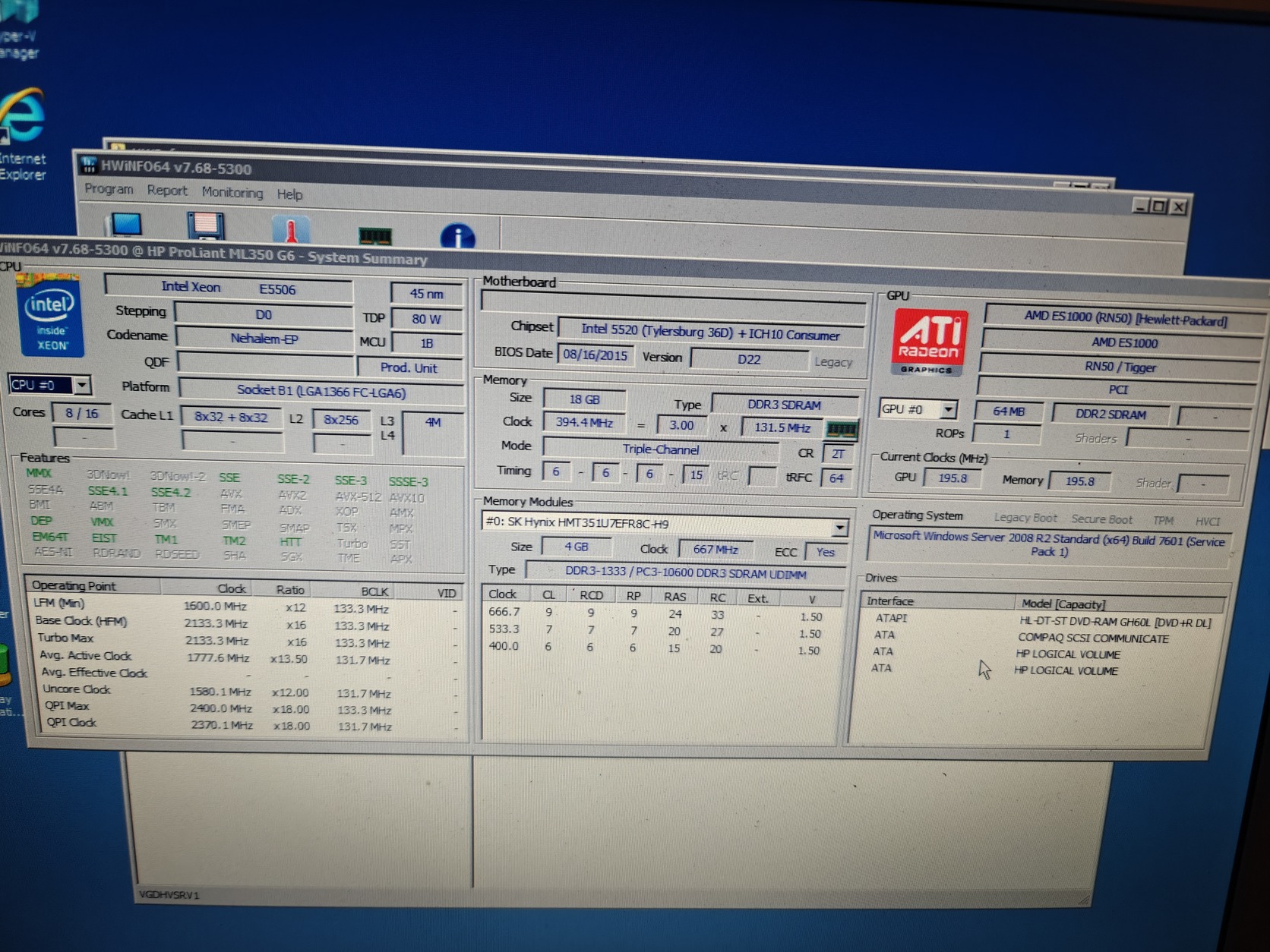
Task: Click the Secure Boot indicator
Action: click(x=1101, y=519)
